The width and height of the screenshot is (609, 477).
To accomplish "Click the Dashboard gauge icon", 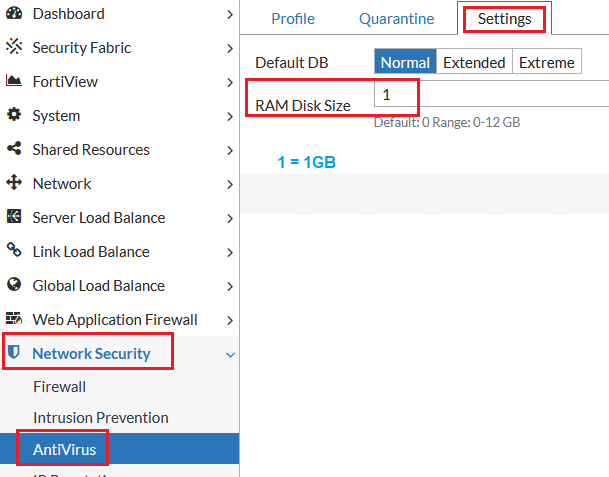I will [14, 14].
